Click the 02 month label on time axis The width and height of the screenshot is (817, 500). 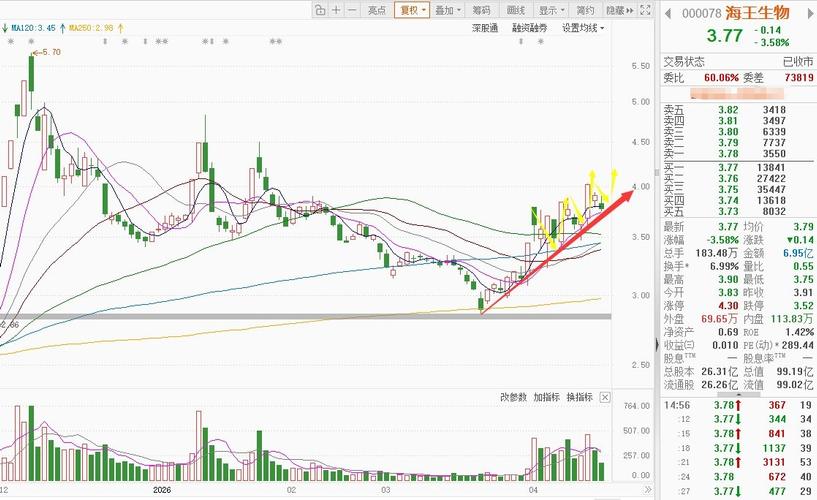(x=291, y=490)
